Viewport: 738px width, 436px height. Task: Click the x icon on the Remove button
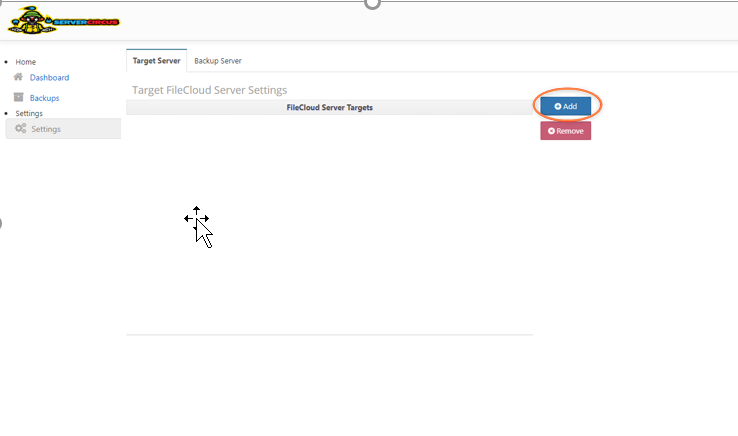(551, 131)
